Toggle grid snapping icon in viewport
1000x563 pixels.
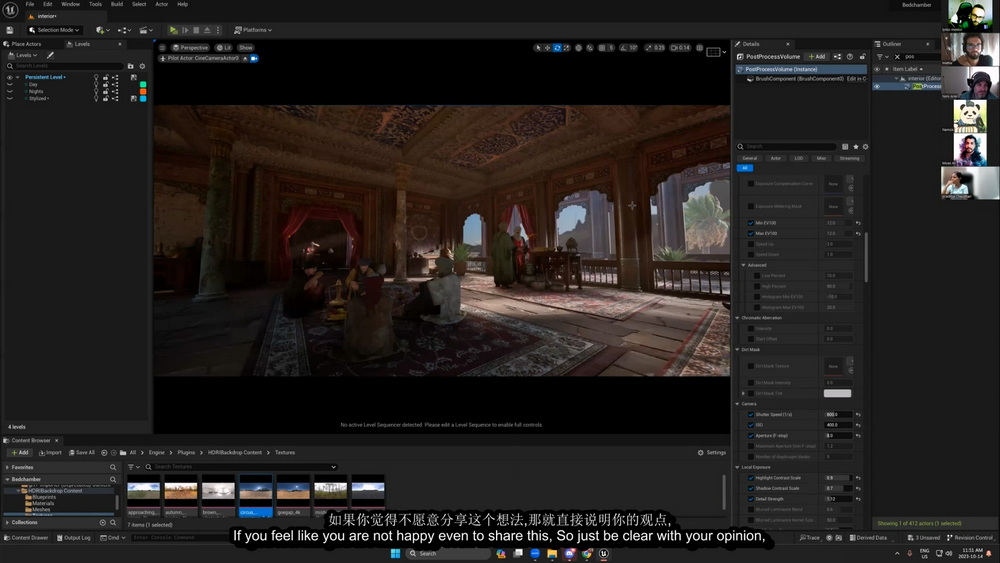click(602, 48)
